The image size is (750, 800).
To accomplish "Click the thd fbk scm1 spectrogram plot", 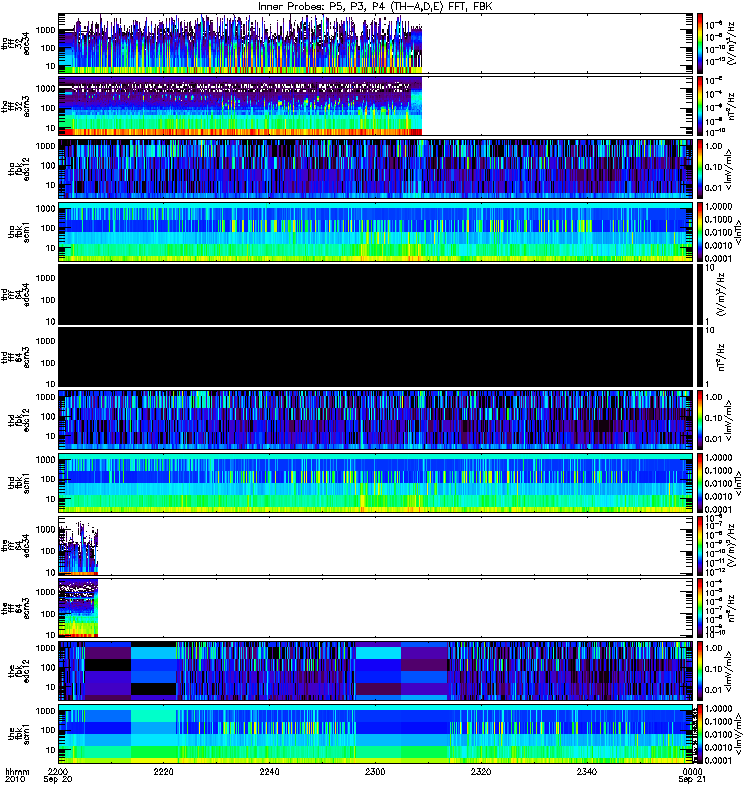I will (x=376, y=483).
